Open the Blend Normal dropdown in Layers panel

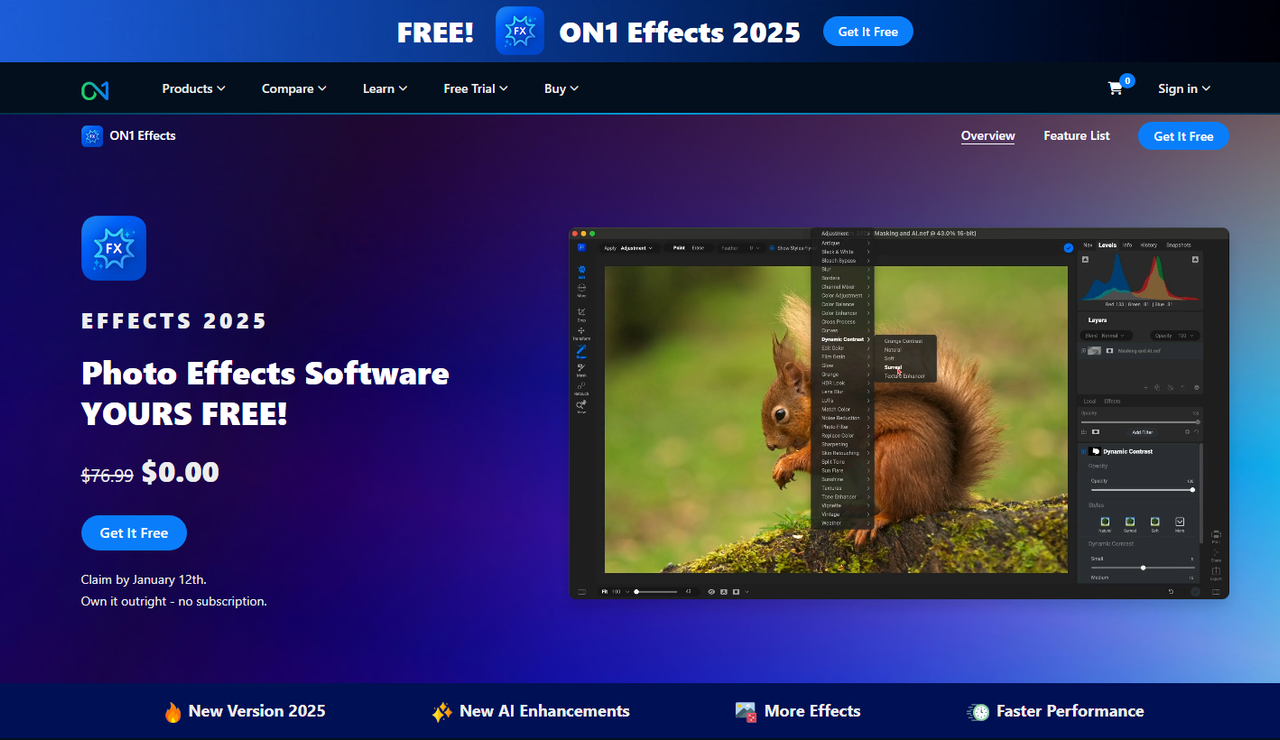click(1105, 335)
